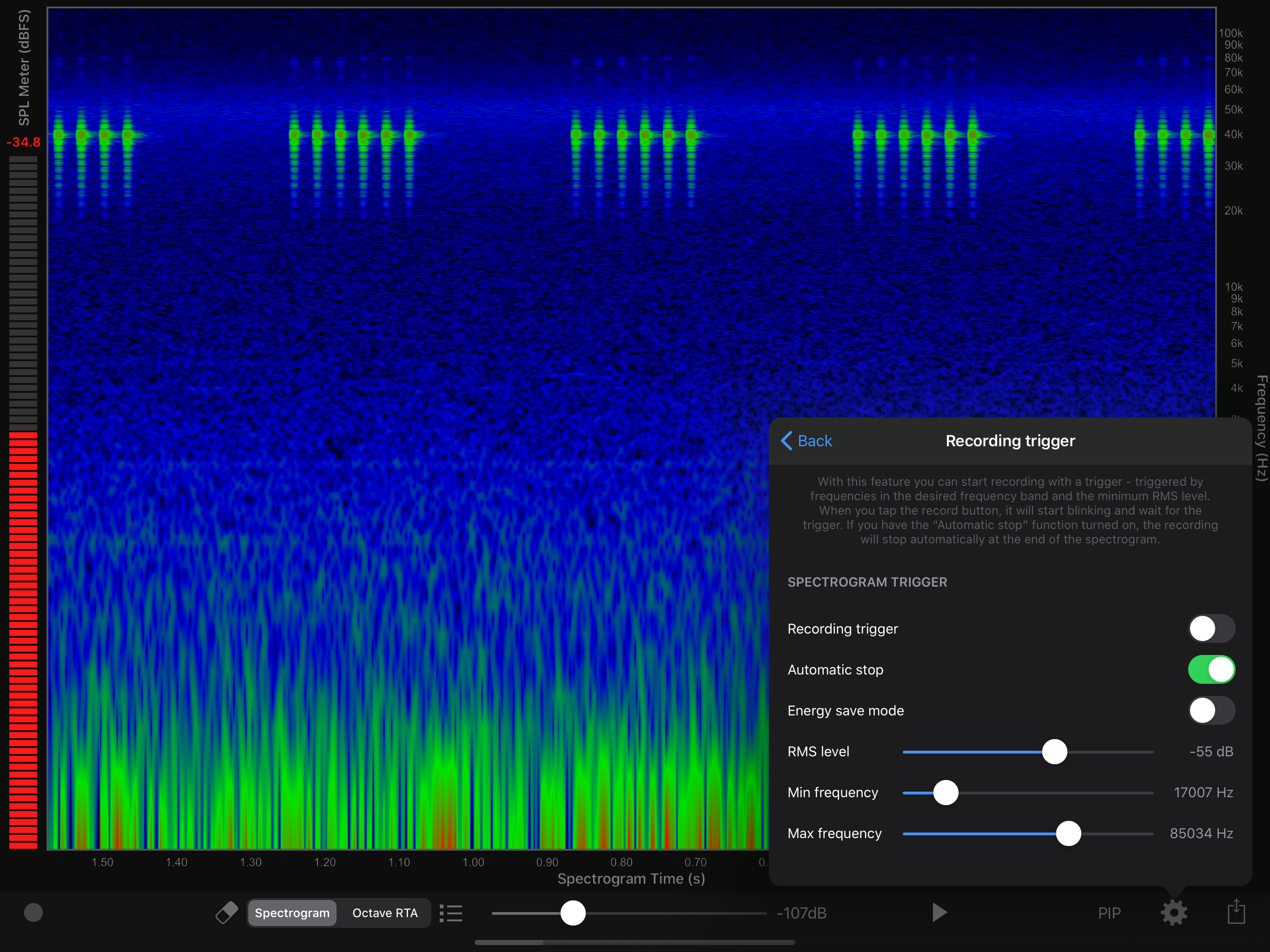Click the RMS level slider knob
Image resolution: width=1270 pixels, height=952 pixels.
pyautogui.click(x=1054, y=752)
